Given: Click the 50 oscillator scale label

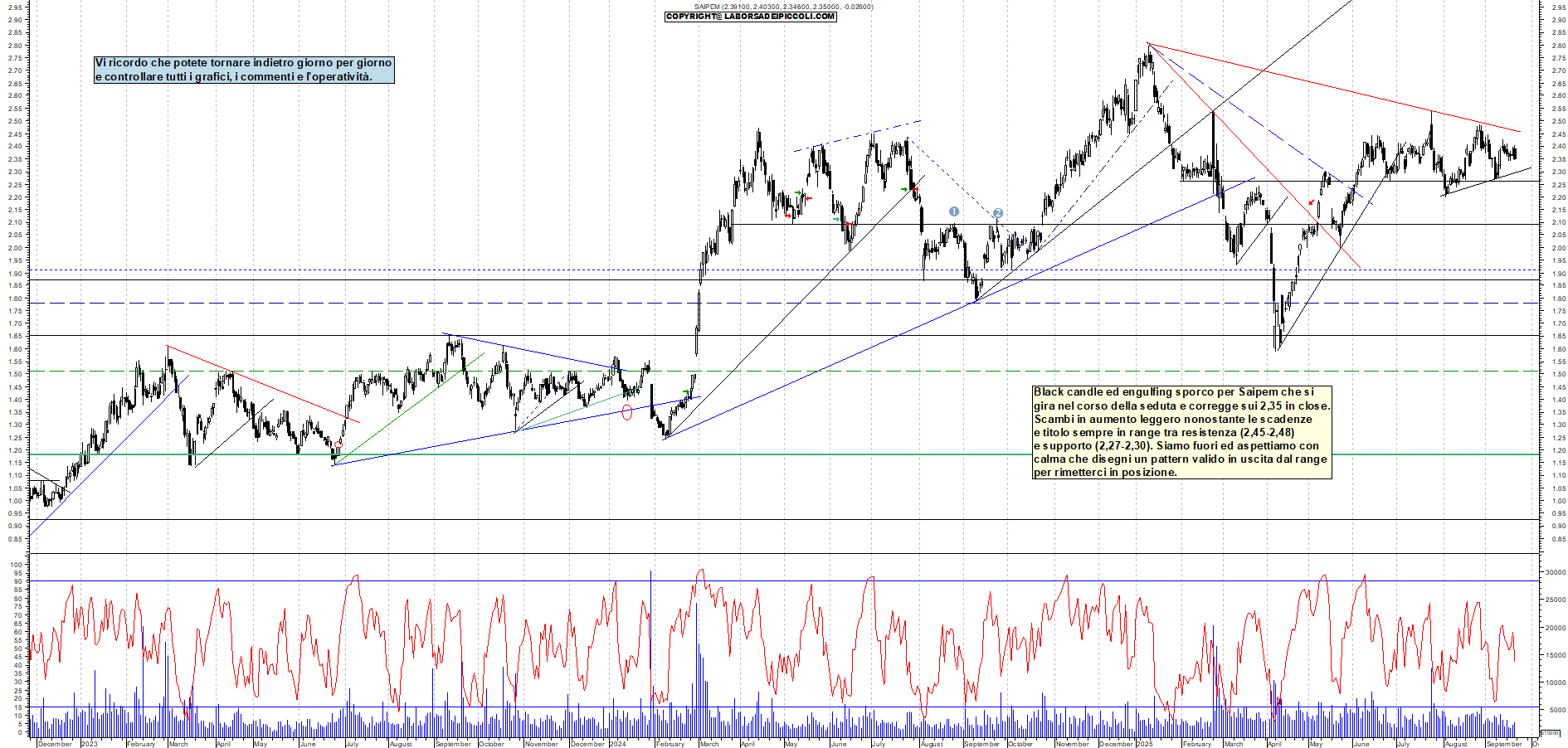Looking at the screenshot, I should tap(18, 648).
